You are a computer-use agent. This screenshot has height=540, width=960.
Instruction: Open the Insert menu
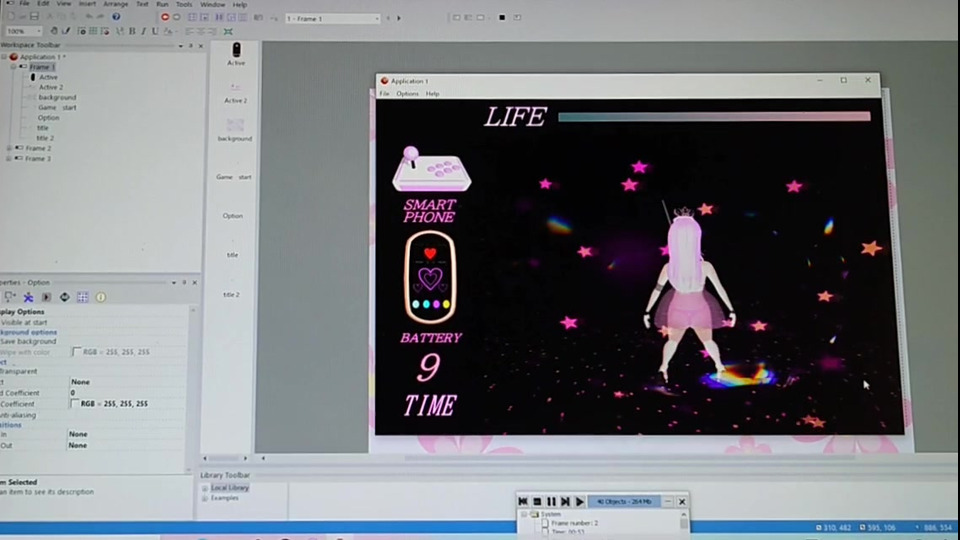[87, 4]
